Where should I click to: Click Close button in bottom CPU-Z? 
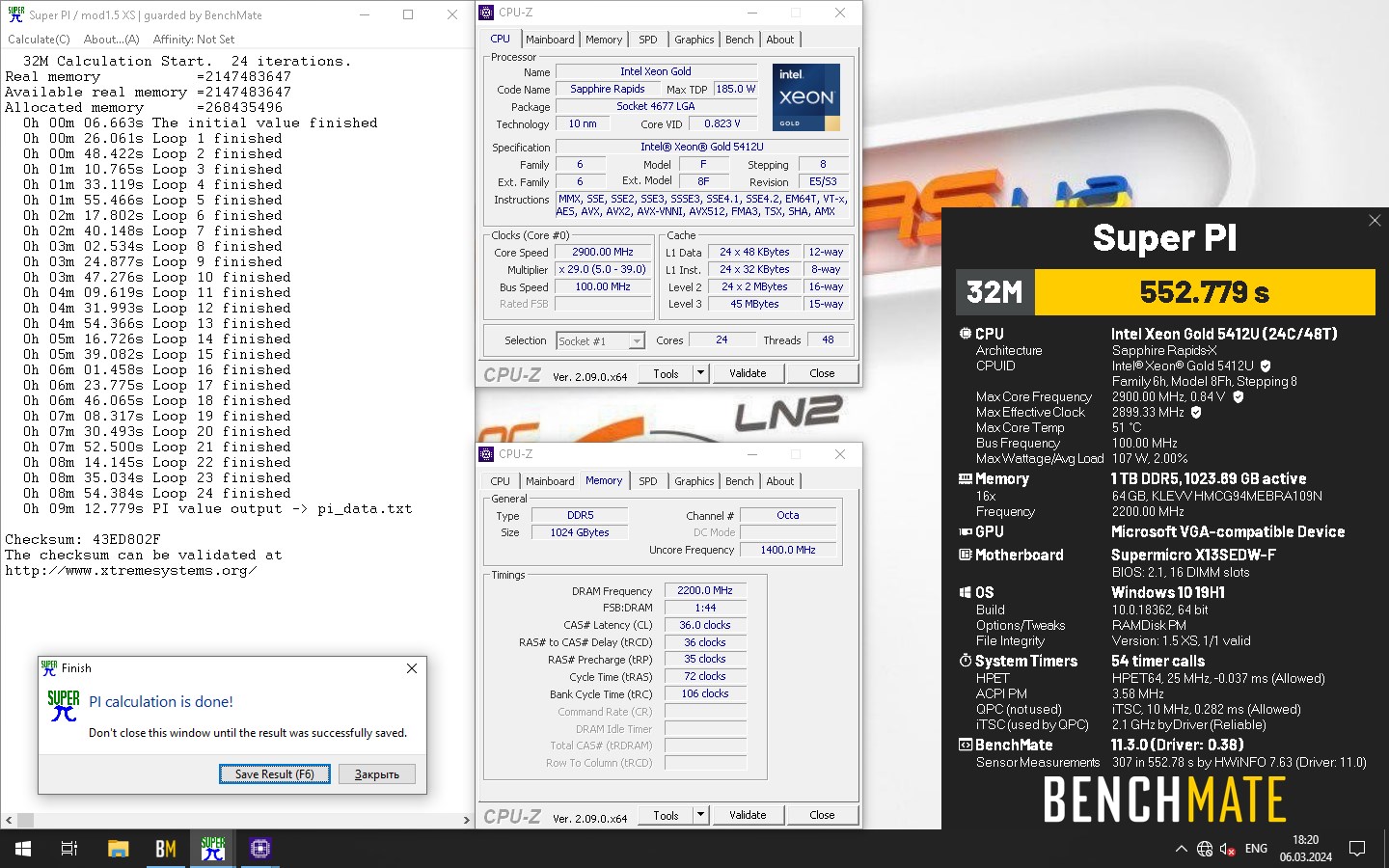(822, 815)
